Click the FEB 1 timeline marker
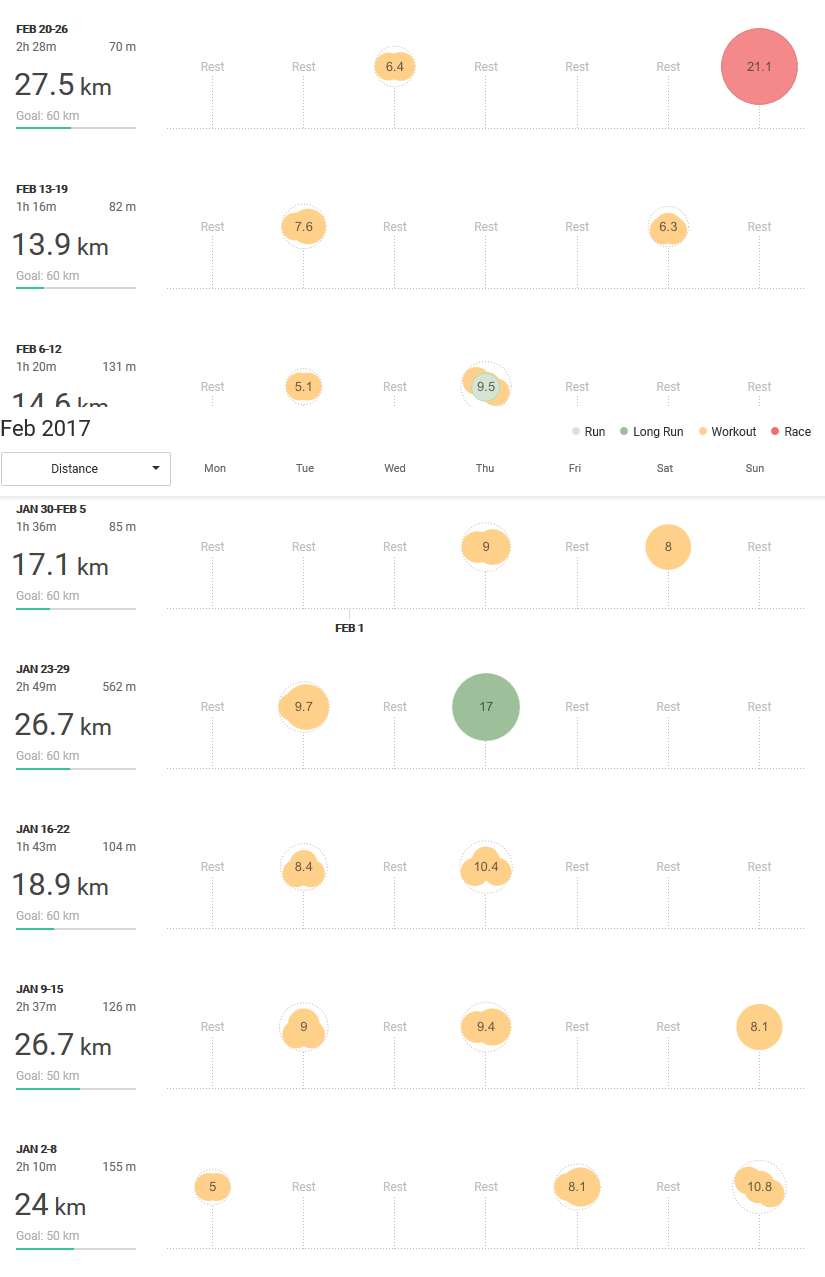Image resolution: width=825 pixels, height=1277 pixels. (349, 628)
